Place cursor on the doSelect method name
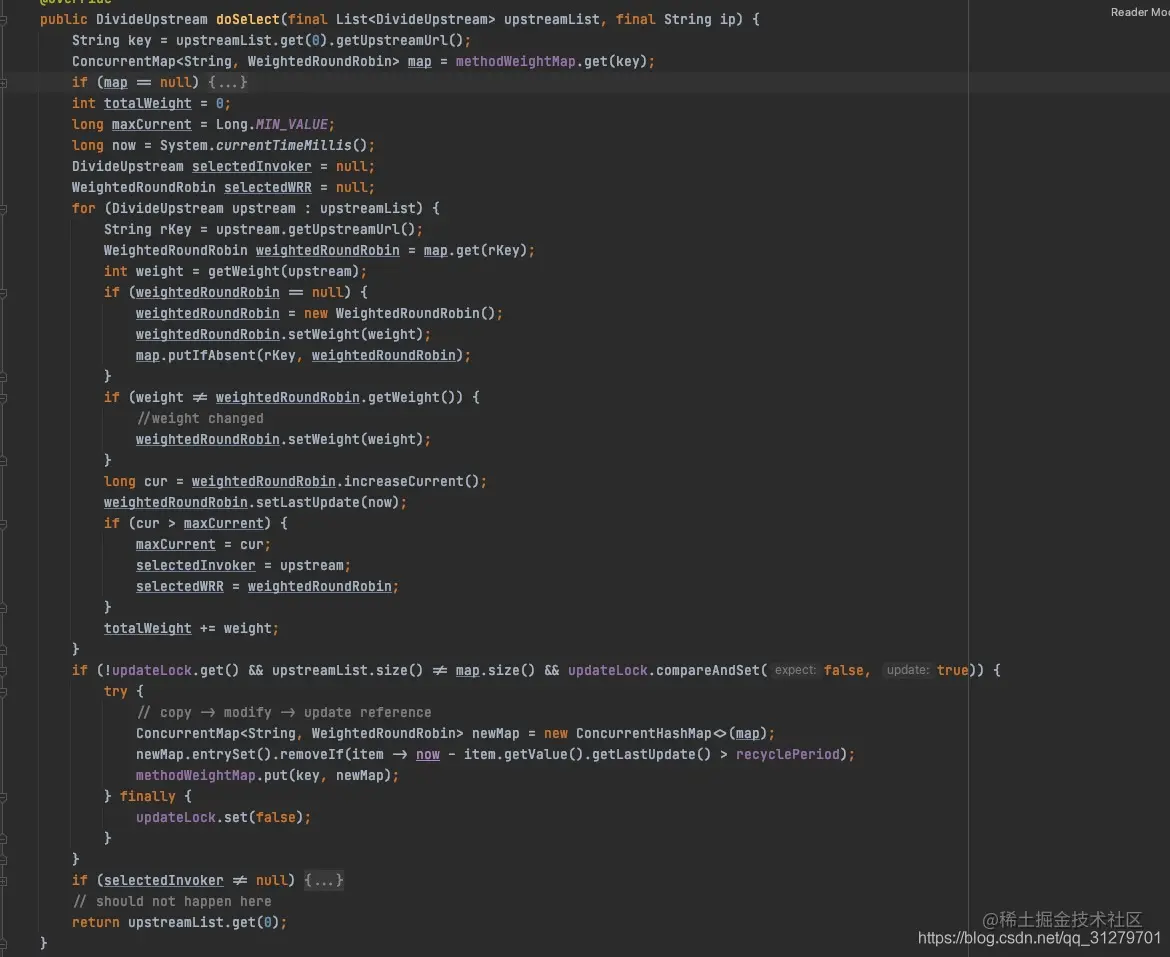 coord(248,19)
